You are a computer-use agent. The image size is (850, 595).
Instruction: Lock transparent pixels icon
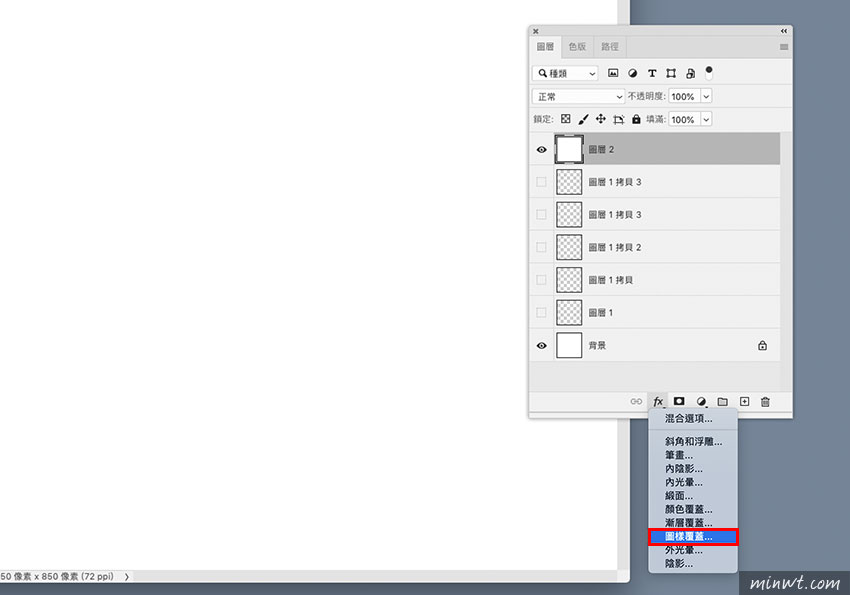click(x=565, y=119)
